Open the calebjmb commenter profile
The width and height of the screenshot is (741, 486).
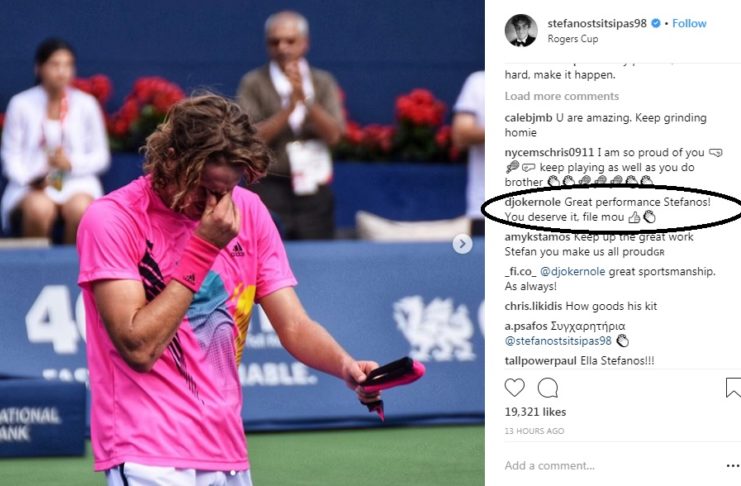coord(528,118)
